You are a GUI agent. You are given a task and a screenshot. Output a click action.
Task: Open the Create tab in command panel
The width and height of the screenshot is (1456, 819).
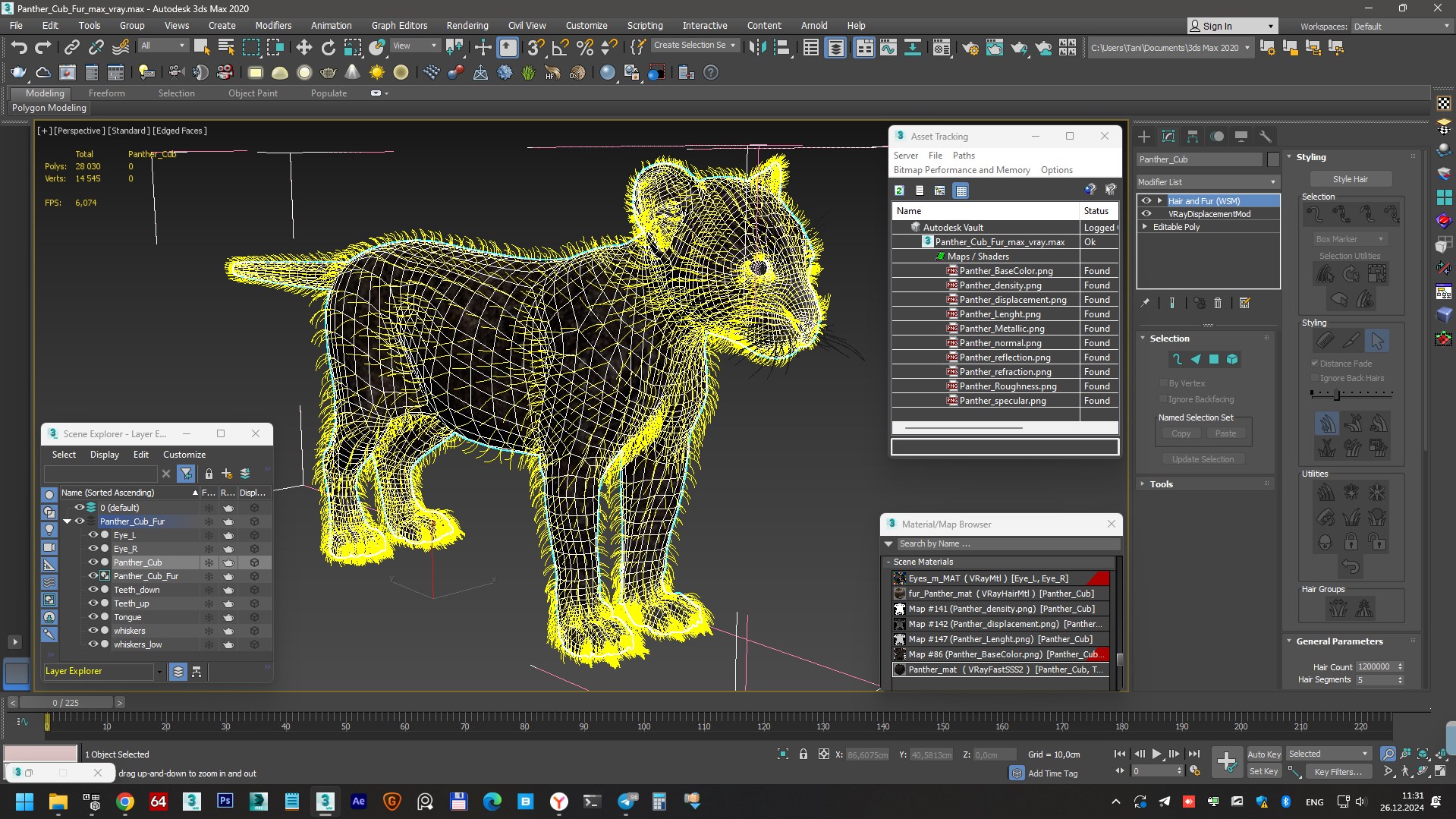coord(1144,137)
